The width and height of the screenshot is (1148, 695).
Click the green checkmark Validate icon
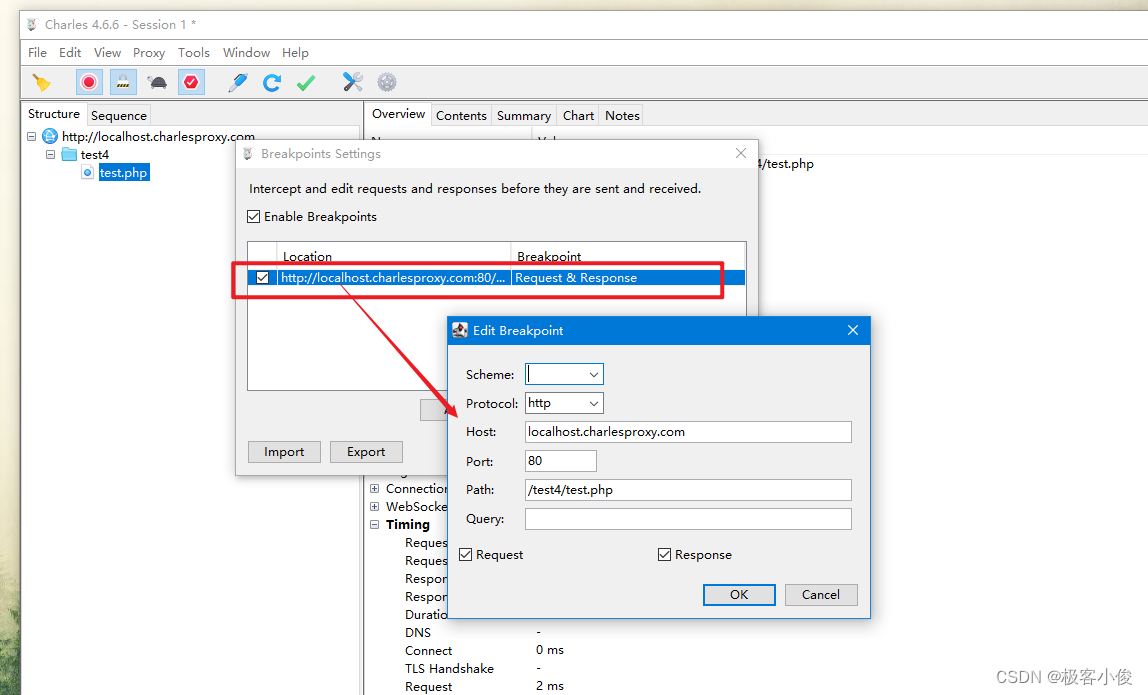[x=306, y=83]
